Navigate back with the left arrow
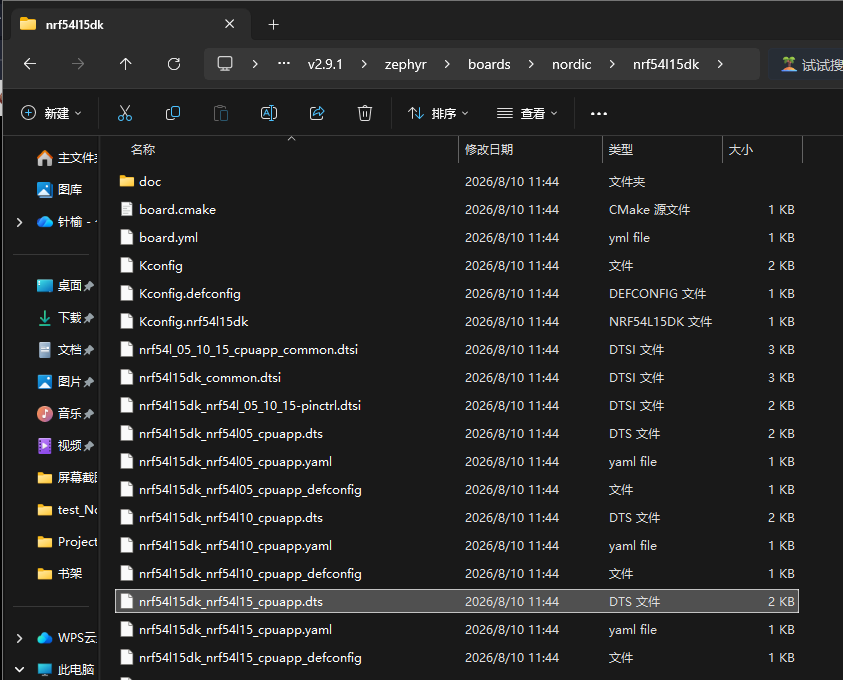This screenshot has height=680, width=843. click(30, 64)
